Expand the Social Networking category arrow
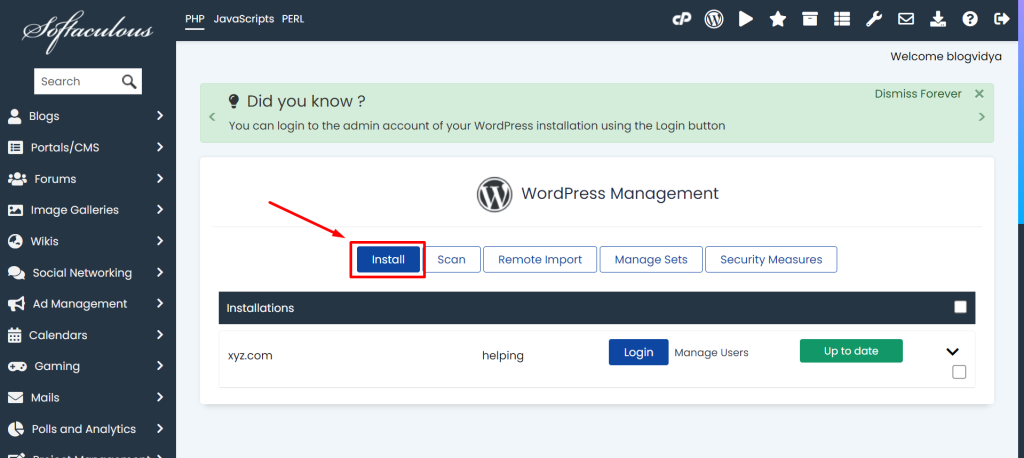The image size is (1024, 458). tap(160, 272)
